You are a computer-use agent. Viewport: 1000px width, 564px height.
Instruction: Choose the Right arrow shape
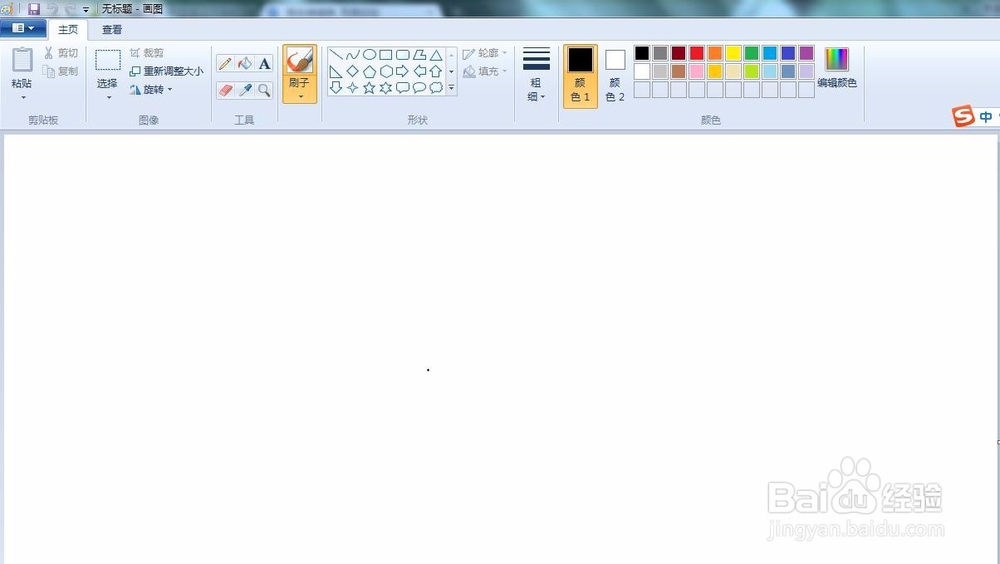pyautogui.click(x=402, y=71)
